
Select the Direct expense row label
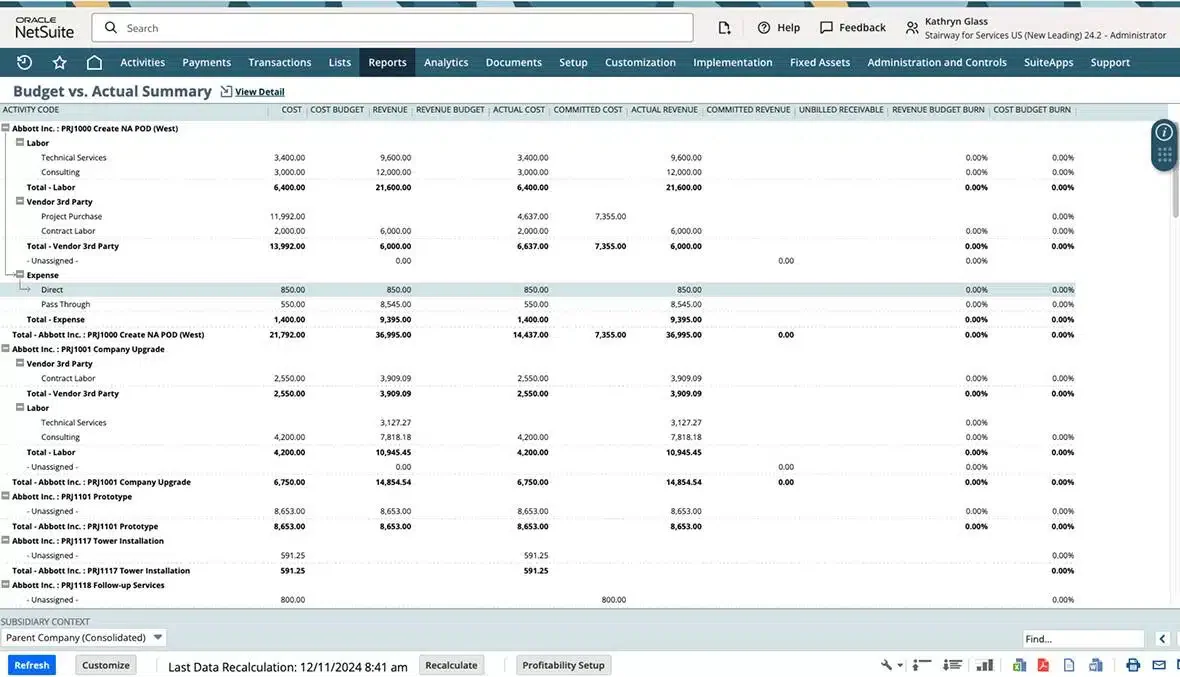click(x=52, y=290)
